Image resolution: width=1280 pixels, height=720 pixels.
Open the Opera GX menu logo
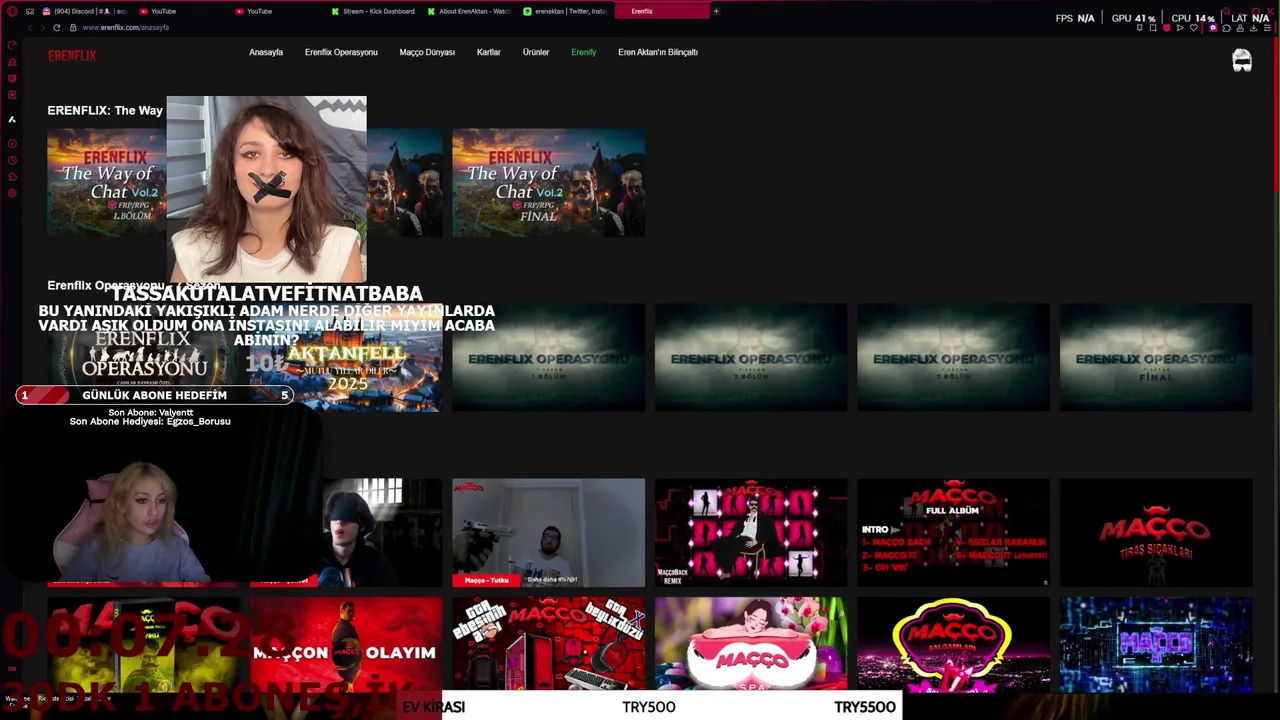(x=12, y=11)
